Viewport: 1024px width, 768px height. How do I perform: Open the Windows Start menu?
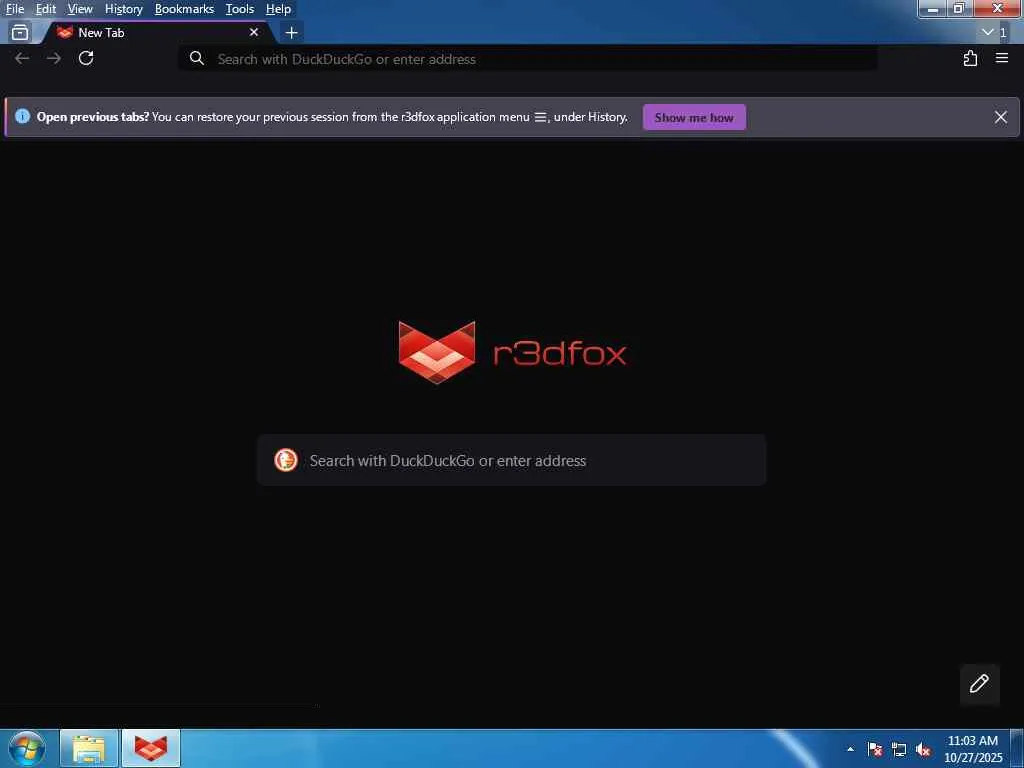(x=27, y=748)
